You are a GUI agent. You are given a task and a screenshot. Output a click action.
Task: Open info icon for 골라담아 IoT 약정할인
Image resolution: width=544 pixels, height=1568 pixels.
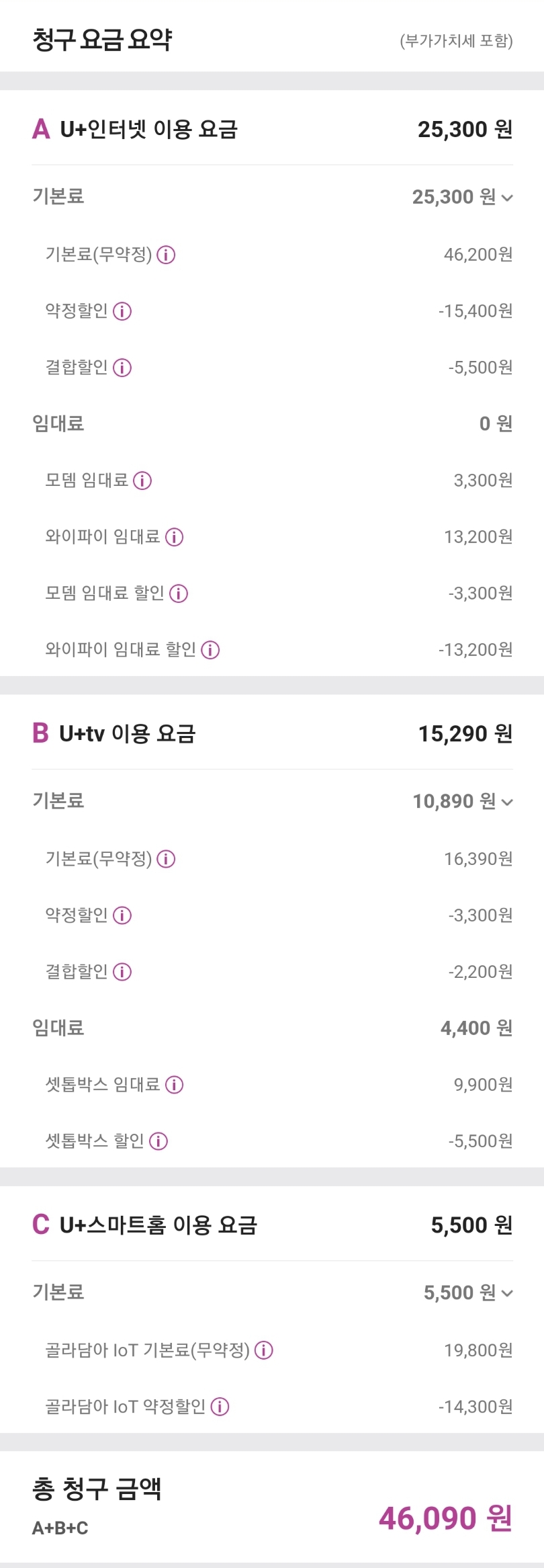click(220, 1407)
